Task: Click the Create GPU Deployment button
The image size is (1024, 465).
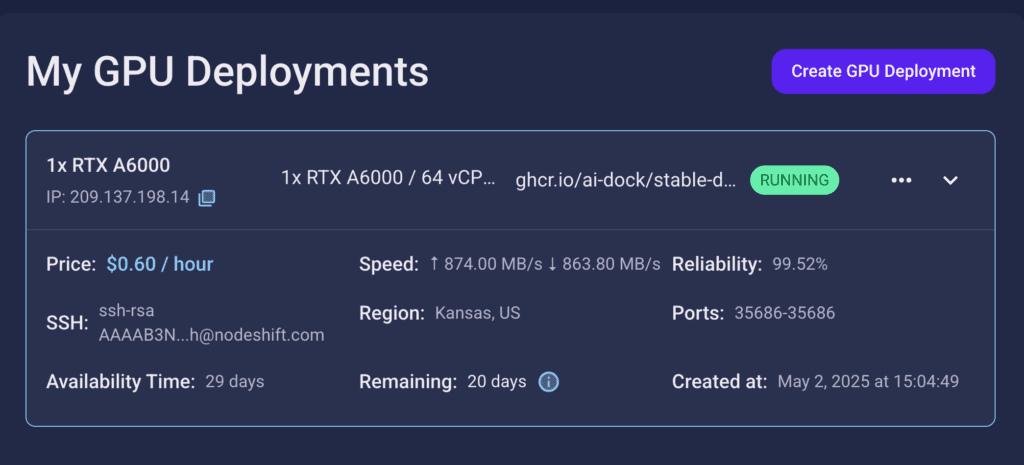Action: coord(883,71)
